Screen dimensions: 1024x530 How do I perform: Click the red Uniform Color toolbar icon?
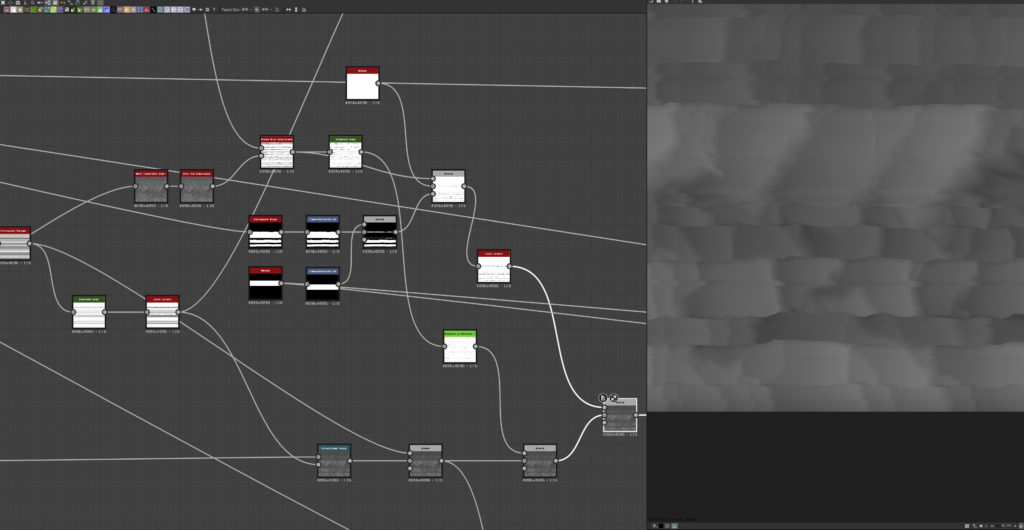pyautogui.click(x=147, y=10)
